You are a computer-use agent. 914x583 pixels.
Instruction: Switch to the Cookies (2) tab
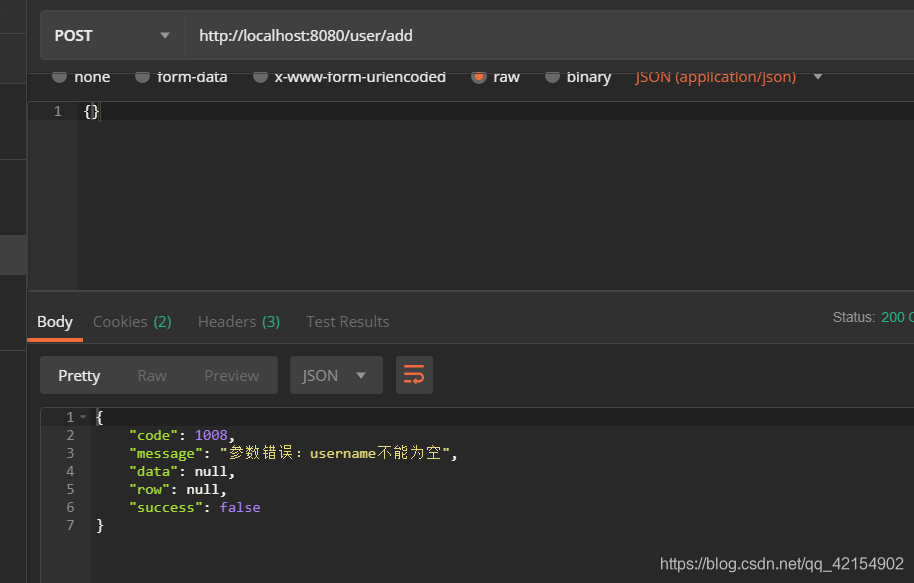(131, 321)
